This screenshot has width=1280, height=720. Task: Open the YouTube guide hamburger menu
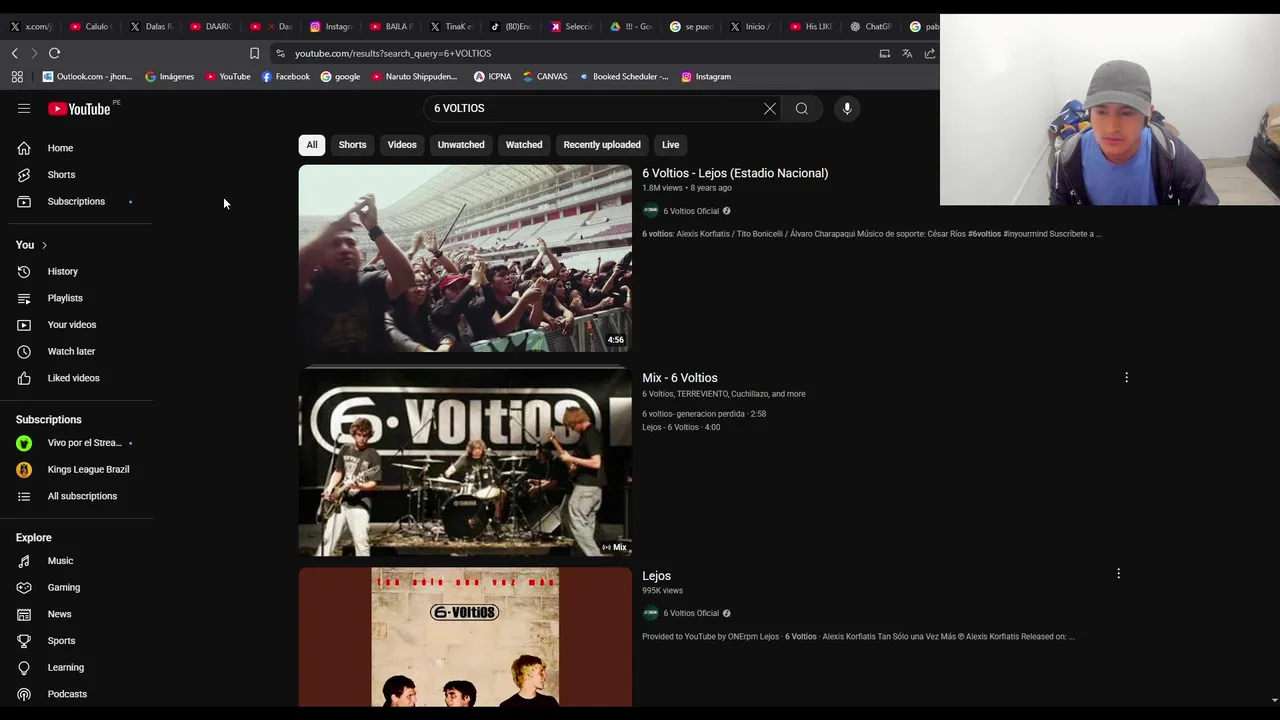click(x=24, y=108)
